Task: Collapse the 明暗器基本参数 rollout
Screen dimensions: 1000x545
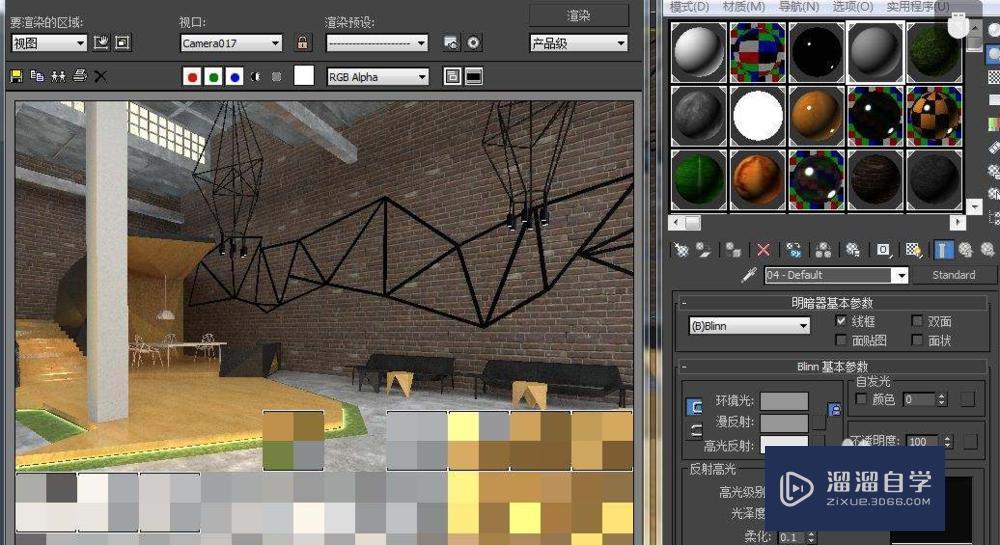Action: (832, 303)
